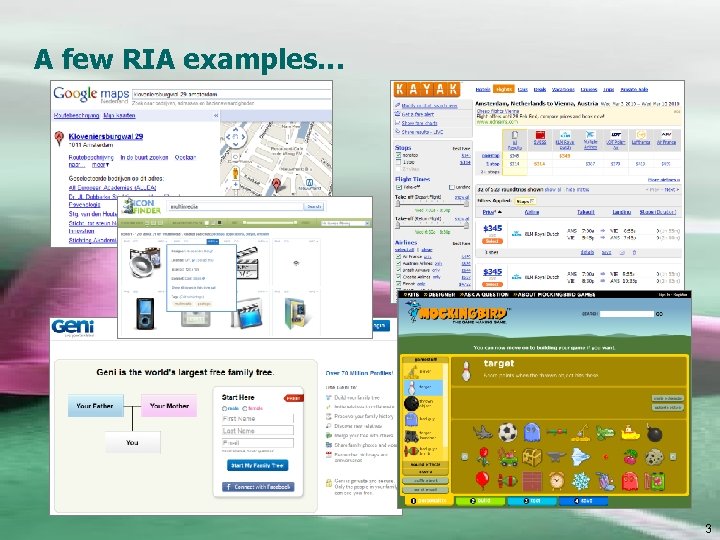Show previous sprites with the left arrow in Mockingbird

click(465, 456)
